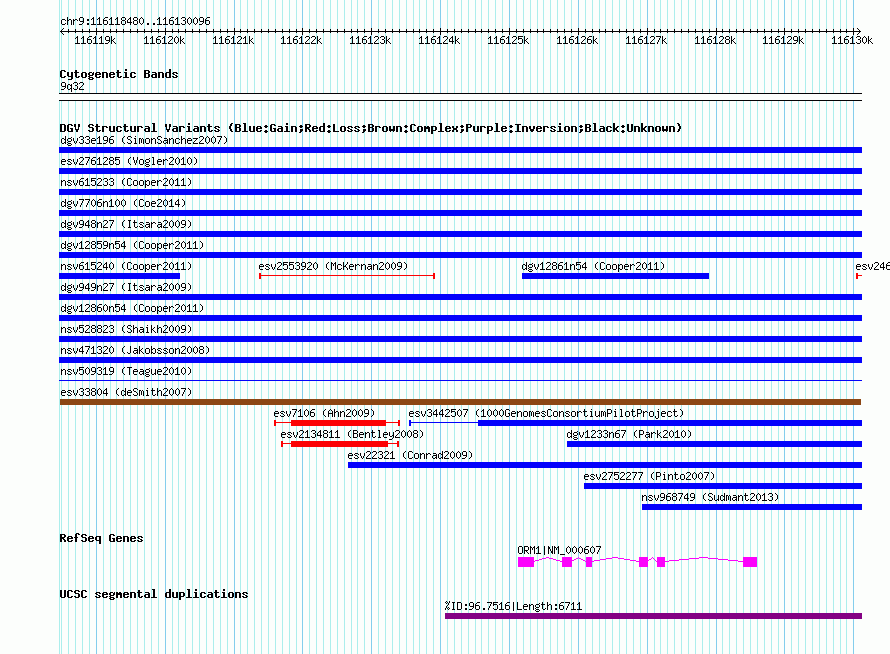Click the nsv528823 (Shaikh2009) label
Screen dimensions: 890x654
click(x=126, y=329)
